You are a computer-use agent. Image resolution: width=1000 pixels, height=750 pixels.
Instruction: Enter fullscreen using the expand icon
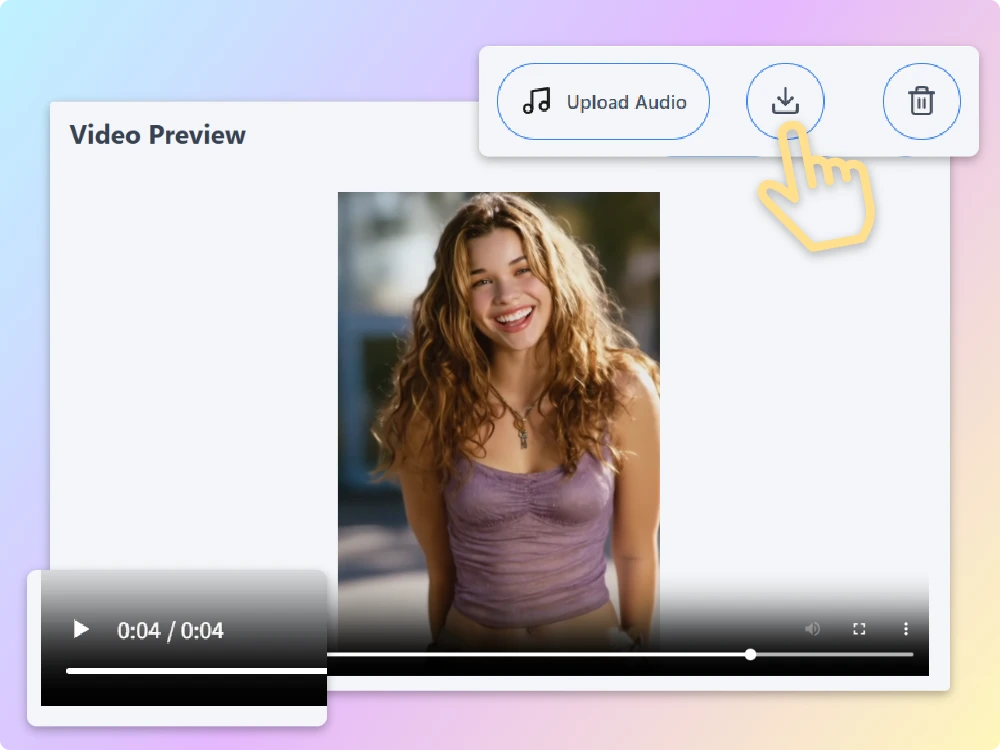tap(859, 629)
